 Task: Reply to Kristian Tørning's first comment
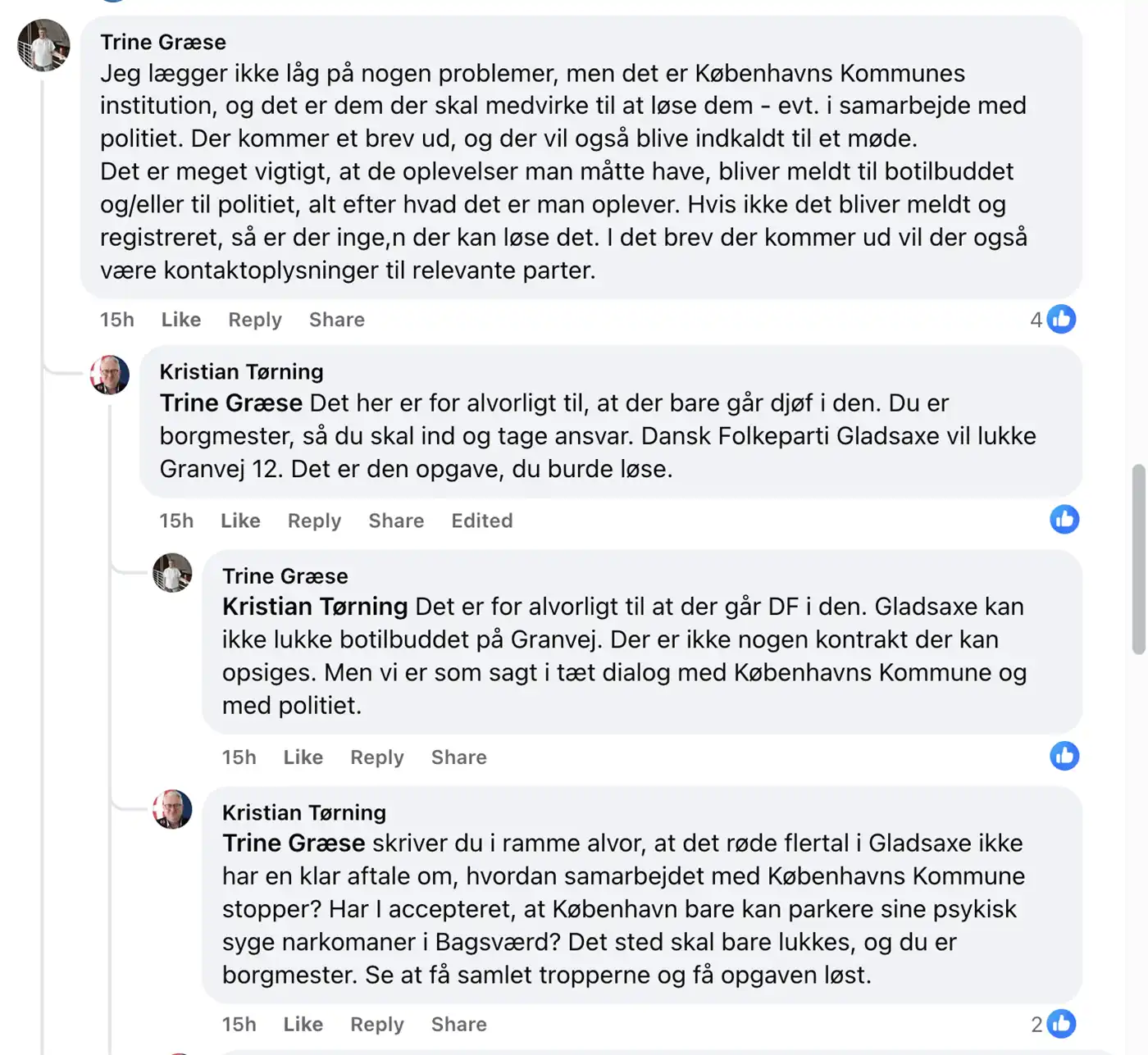coord(314,521)
